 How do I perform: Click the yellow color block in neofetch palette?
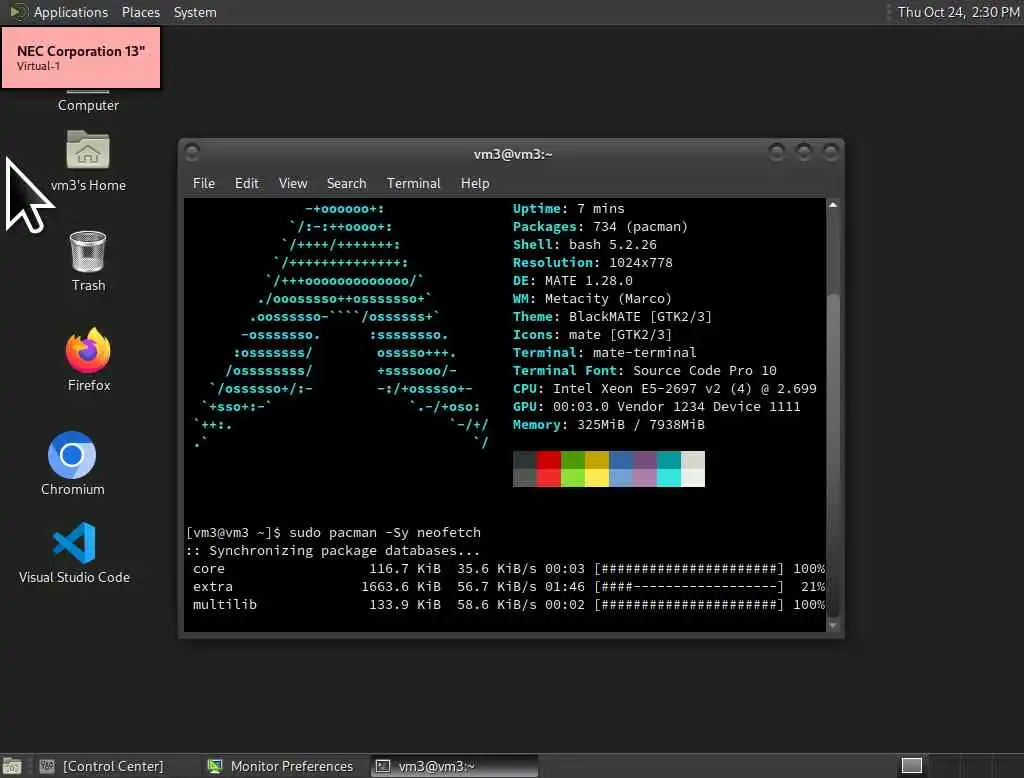[x=597, y=468]
